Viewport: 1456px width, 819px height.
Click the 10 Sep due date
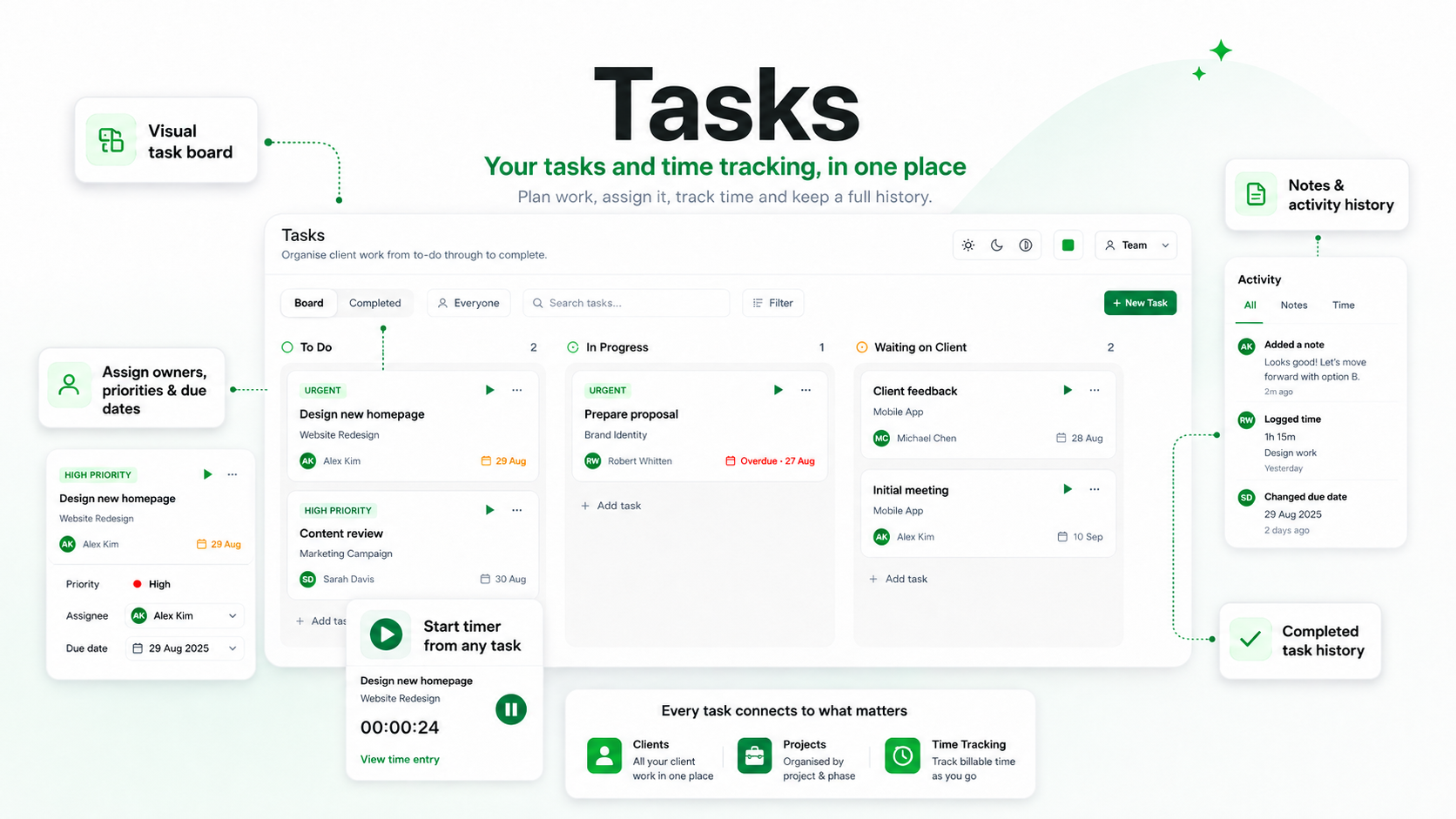point(1080,537)
